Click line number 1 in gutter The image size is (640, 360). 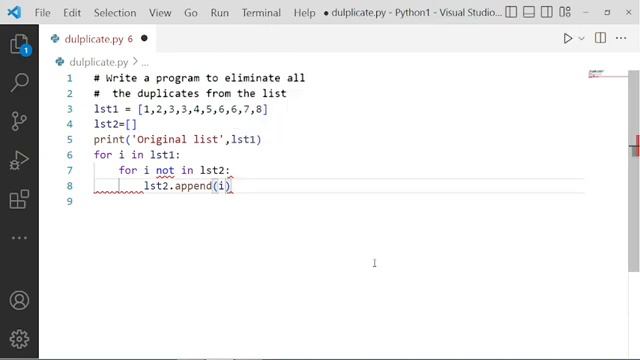pyautogui.click(x=70, y=78)
